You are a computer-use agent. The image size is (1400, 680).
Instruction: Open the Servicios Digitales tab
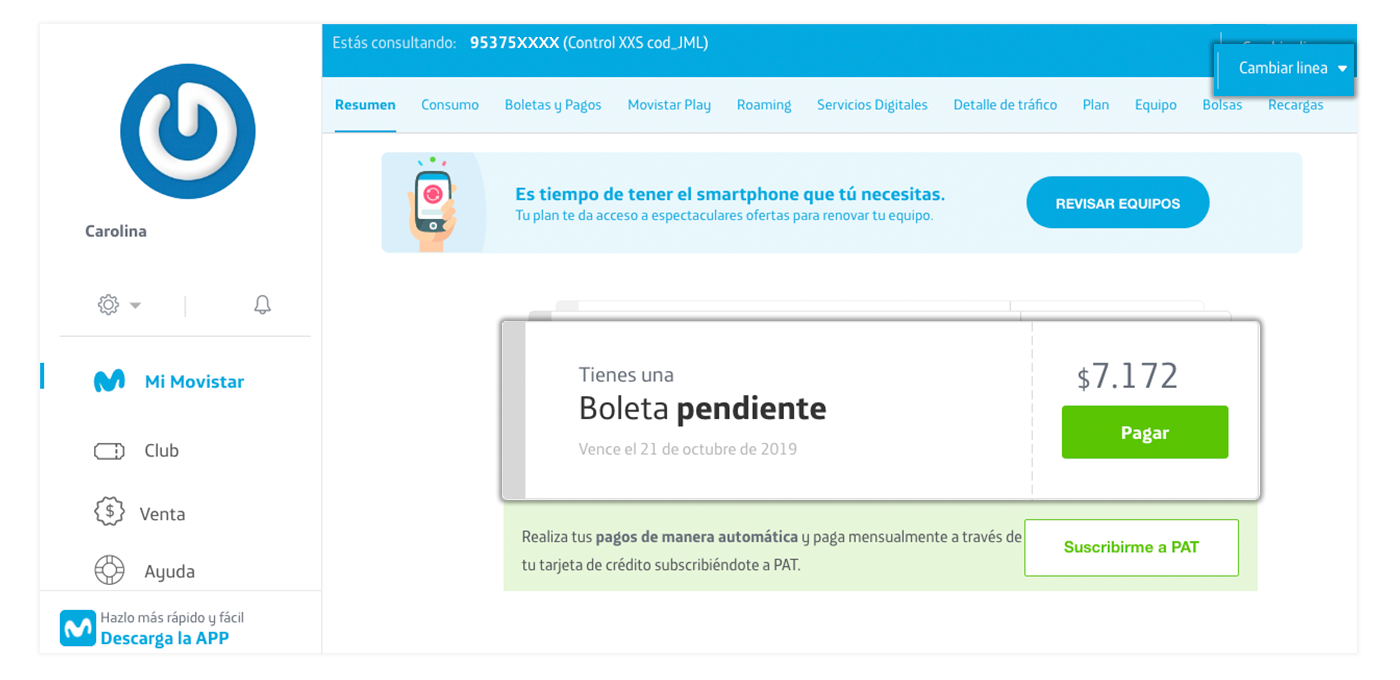[x=872, y=105]
